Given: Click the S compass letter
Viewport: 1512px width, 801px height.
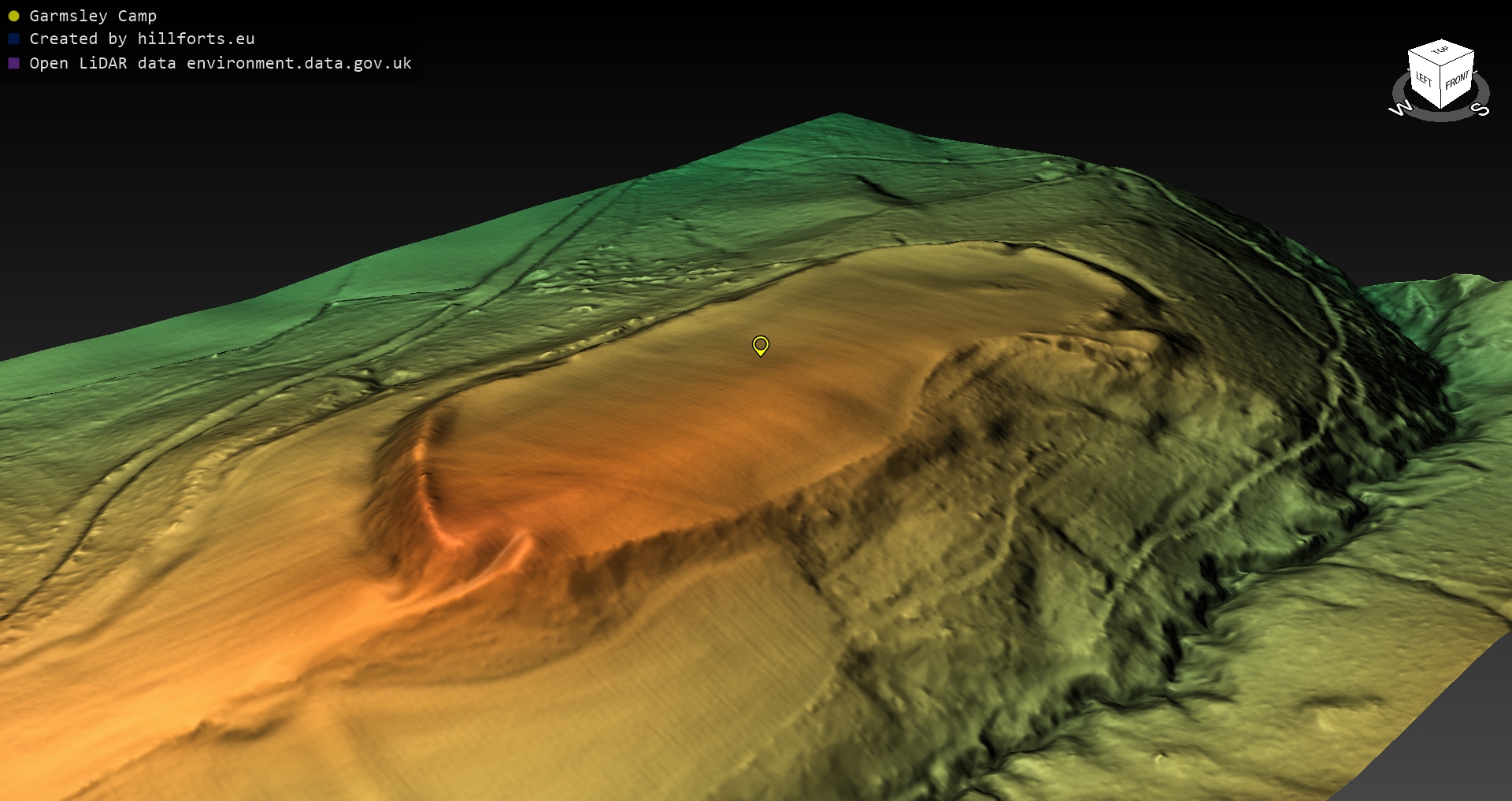Looking at the screenshot, I should tap(1480, 109).
